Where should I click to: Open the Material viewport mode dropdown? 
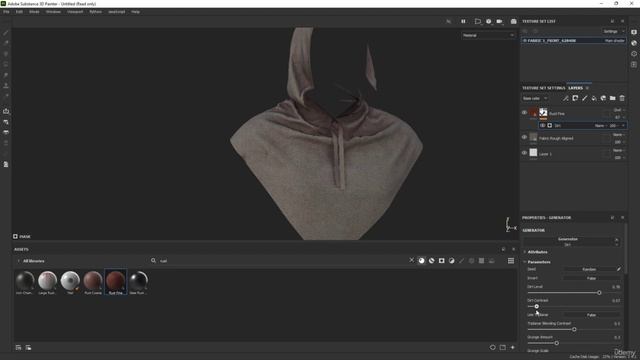click(488, 36)
